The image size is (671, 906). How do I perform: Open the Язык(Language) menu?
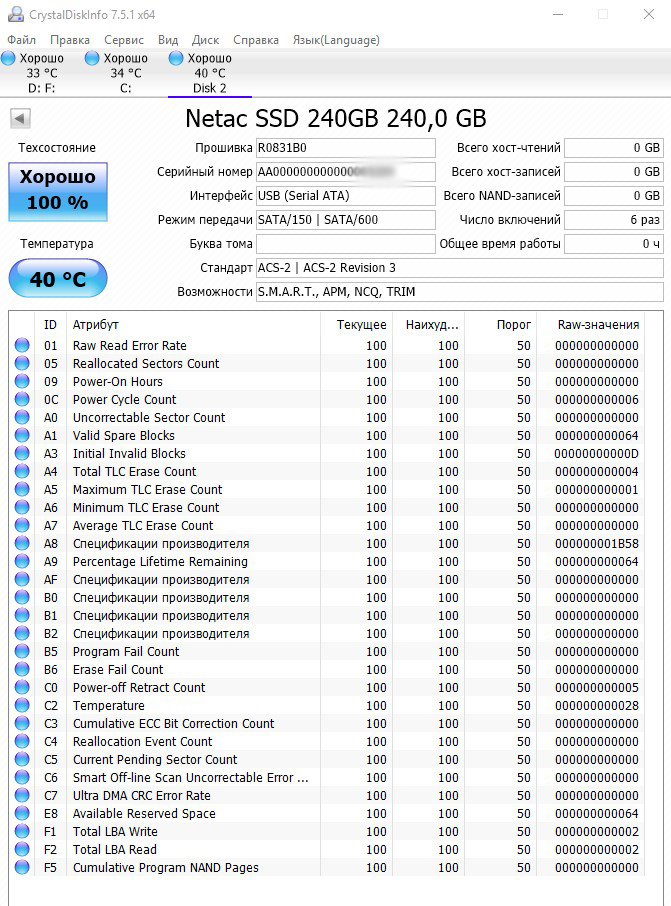click(x=336, y=40)
